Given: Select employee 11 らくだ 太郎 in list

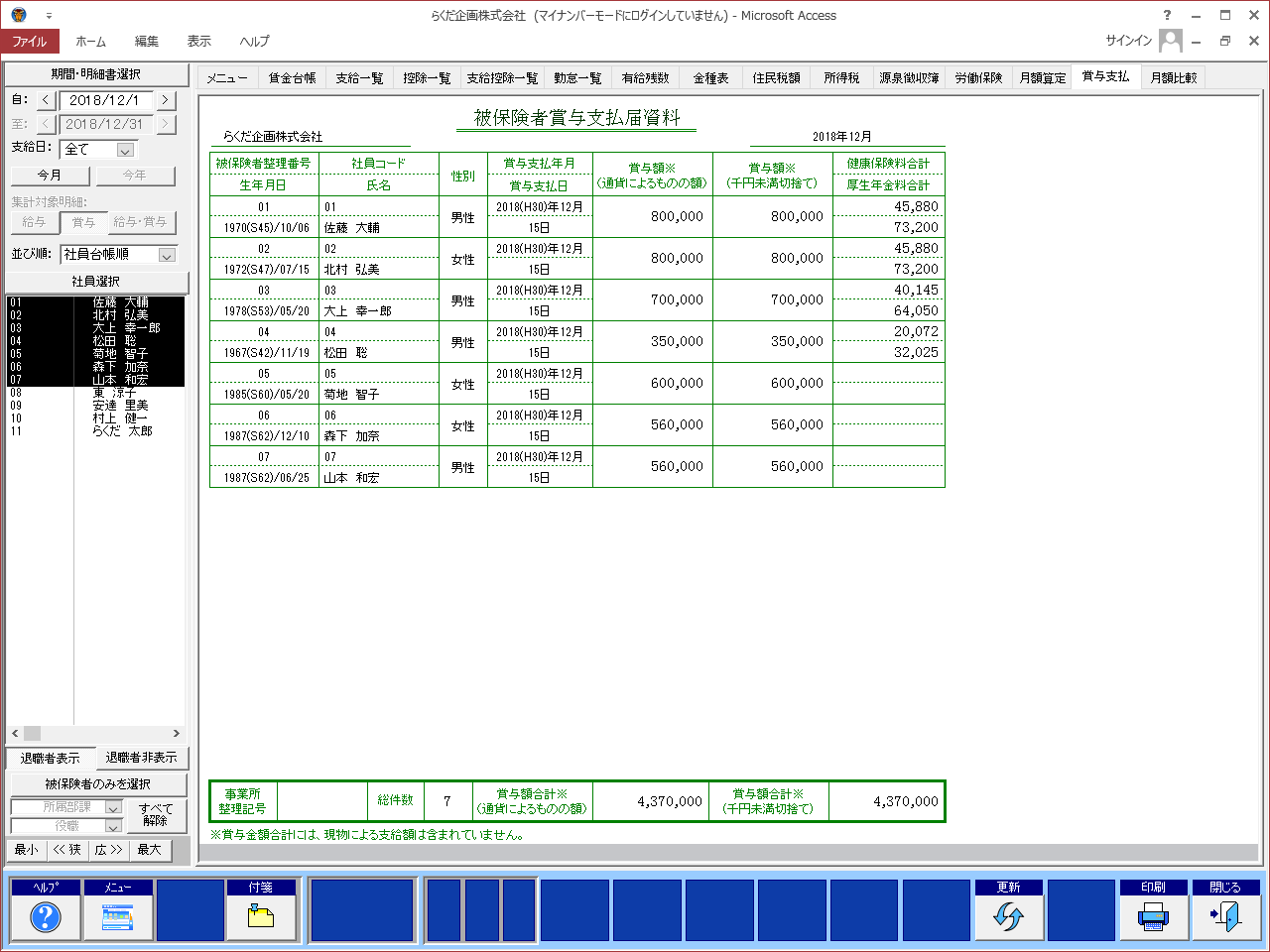Looking at the screenshot, I should tap(95, 431).
